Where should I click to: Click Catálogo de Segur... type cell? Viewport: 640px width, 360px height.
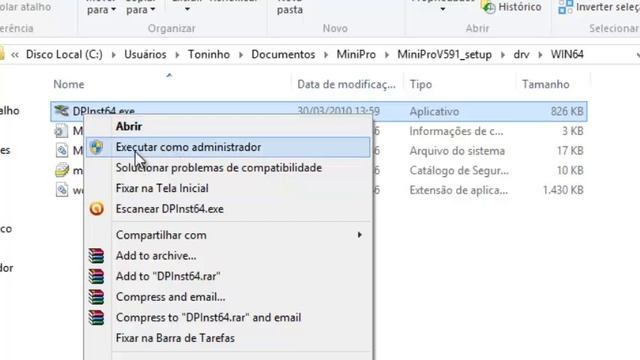459,171
